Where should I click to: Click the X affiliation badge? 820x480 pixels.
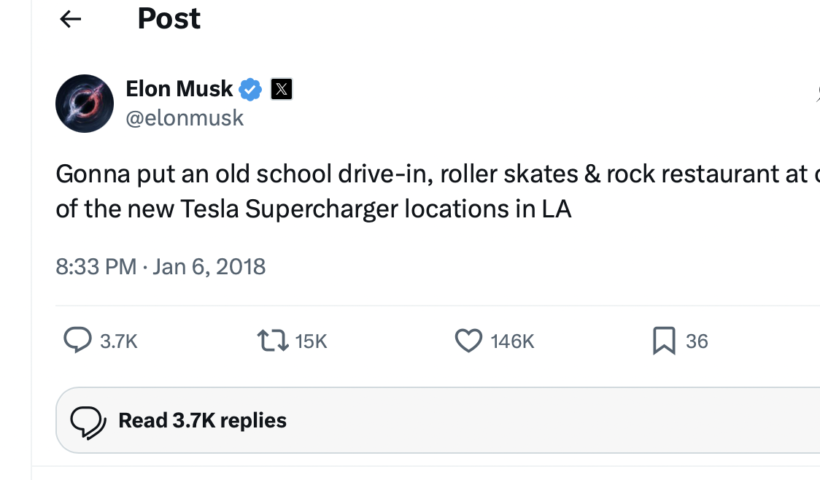tap(282, 89)
